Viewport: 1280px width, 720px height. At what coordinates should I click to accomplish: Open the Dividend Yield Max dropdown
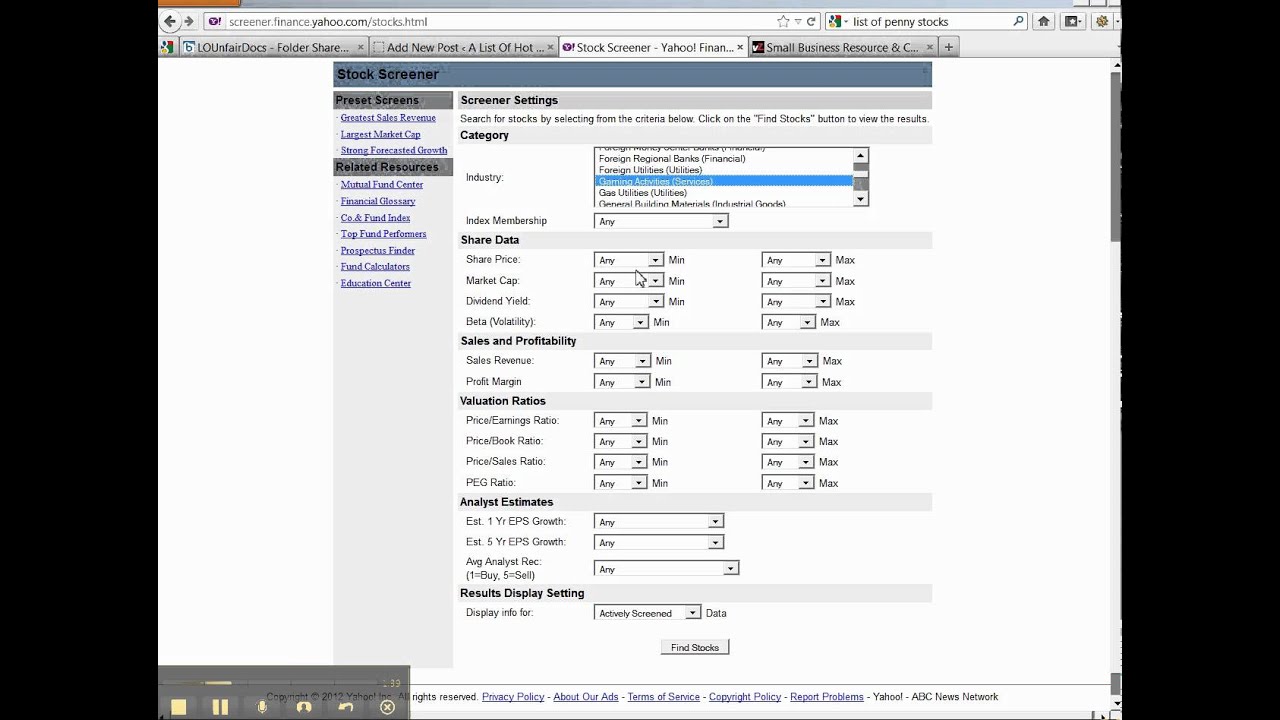(796, 301)
